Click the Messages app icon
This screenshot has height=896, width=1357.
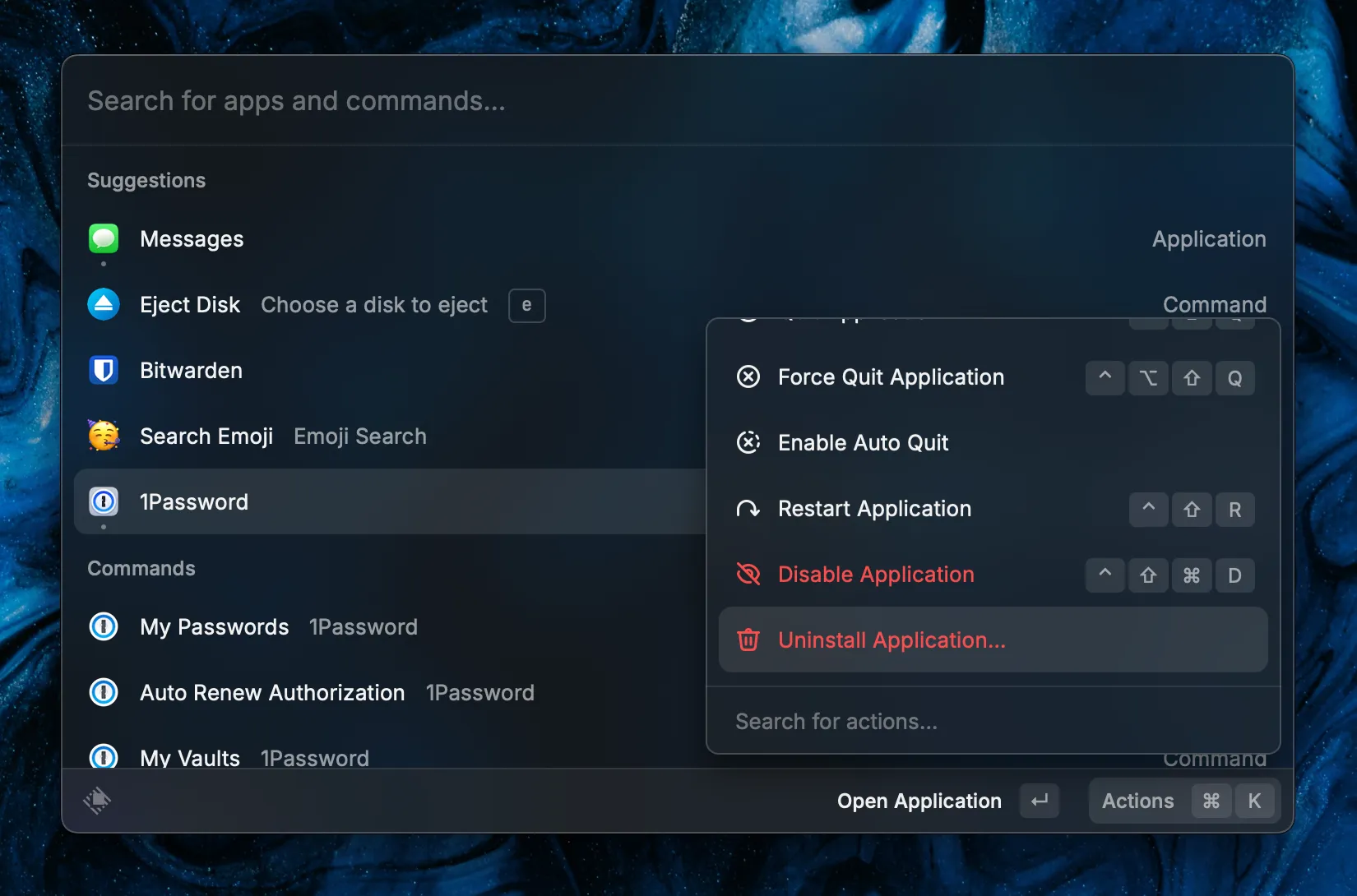[103, 238]
